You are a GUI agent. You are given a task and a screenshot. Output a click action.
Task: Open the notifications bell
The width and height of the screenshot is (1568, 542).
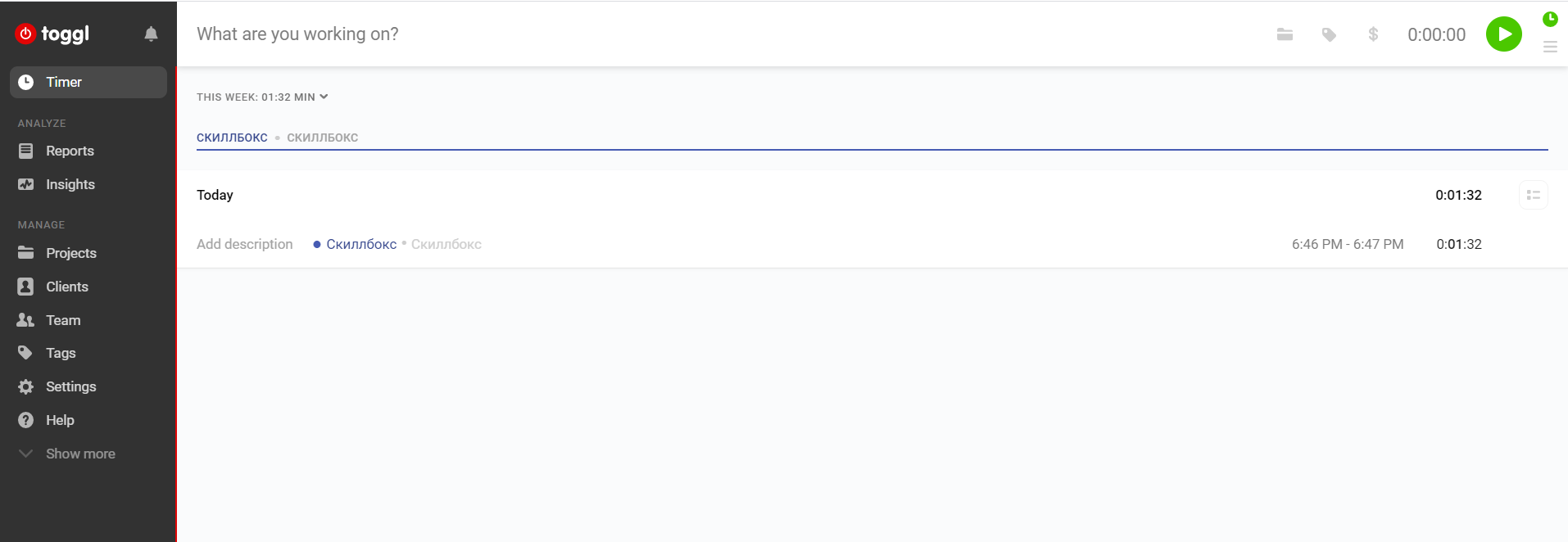coord(151,34)
